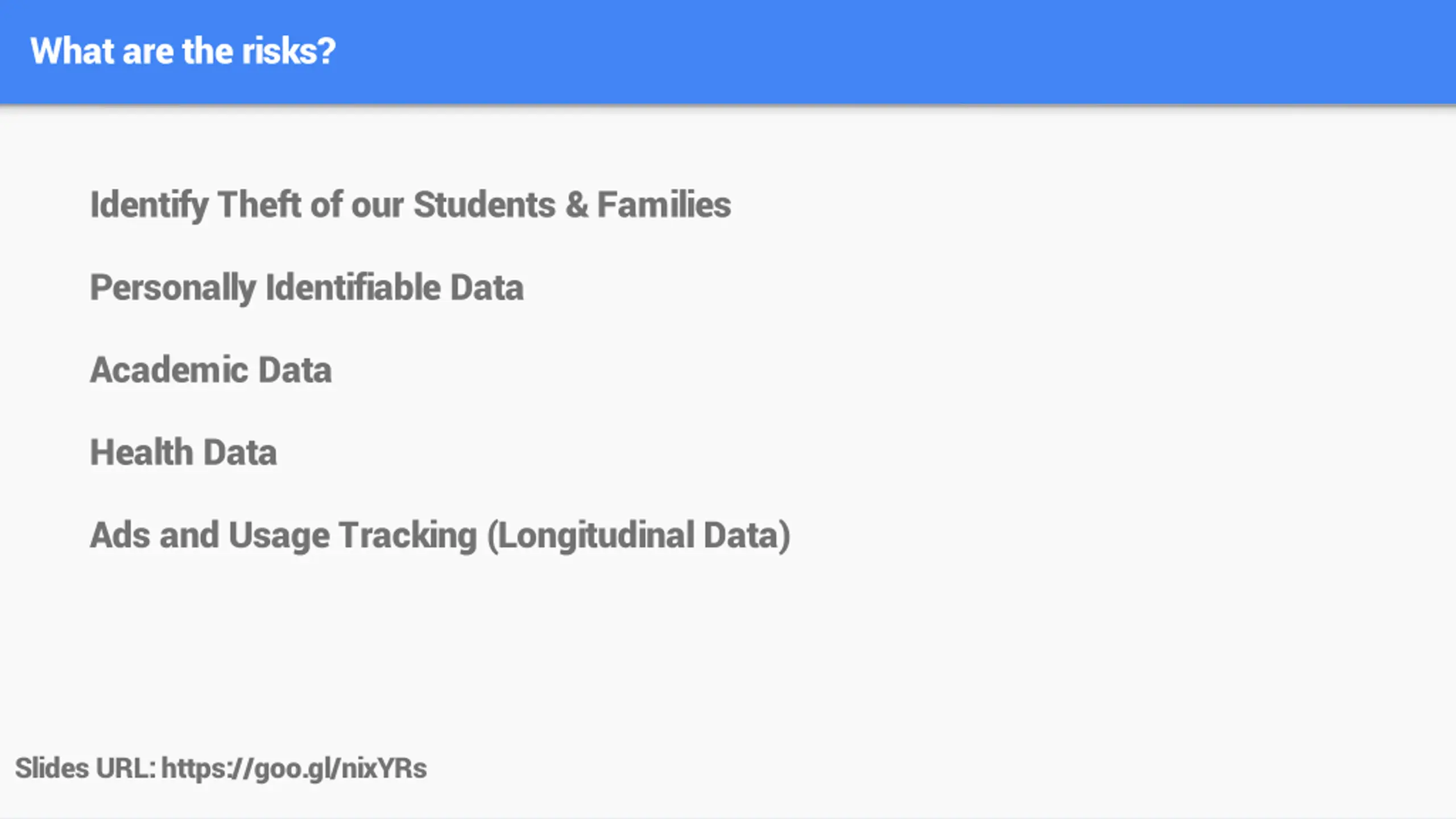Click the ampersand between Students and Families
Viewport: 1456px width, 819px height.
point(577,205)
